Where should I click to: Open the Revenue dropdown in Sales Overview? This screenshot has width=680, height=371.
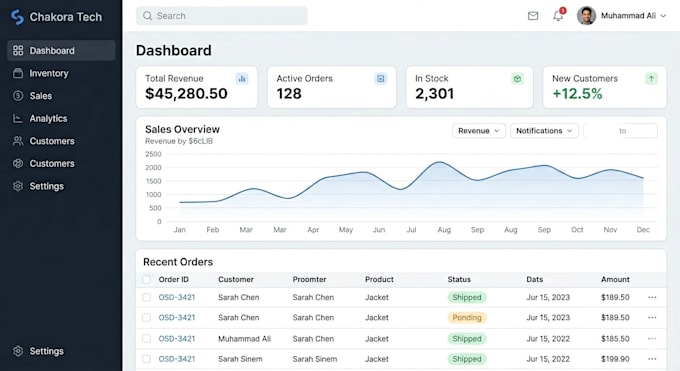pyautogui.click(x=479, y=131)
